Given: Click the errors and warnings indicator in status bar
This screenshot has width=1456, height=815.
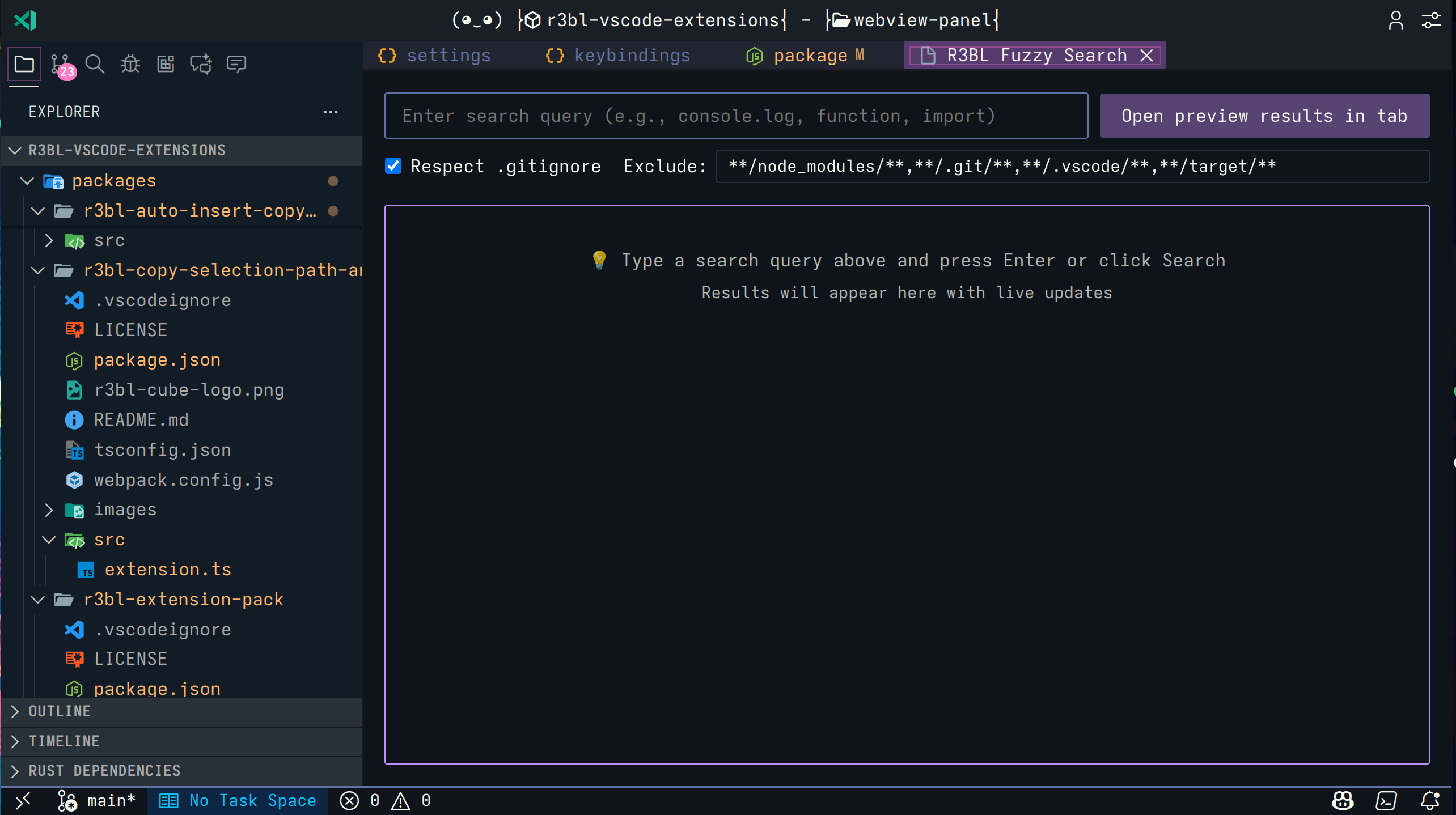Looking at the screenshot, I should [x=386, y=800].
